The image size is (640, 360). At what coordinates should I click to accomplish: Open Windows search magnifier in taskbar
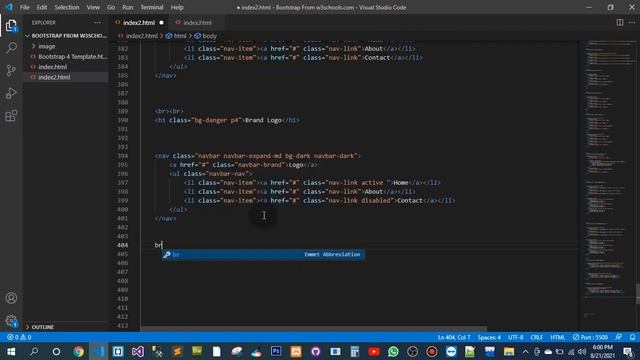[34, 351]
